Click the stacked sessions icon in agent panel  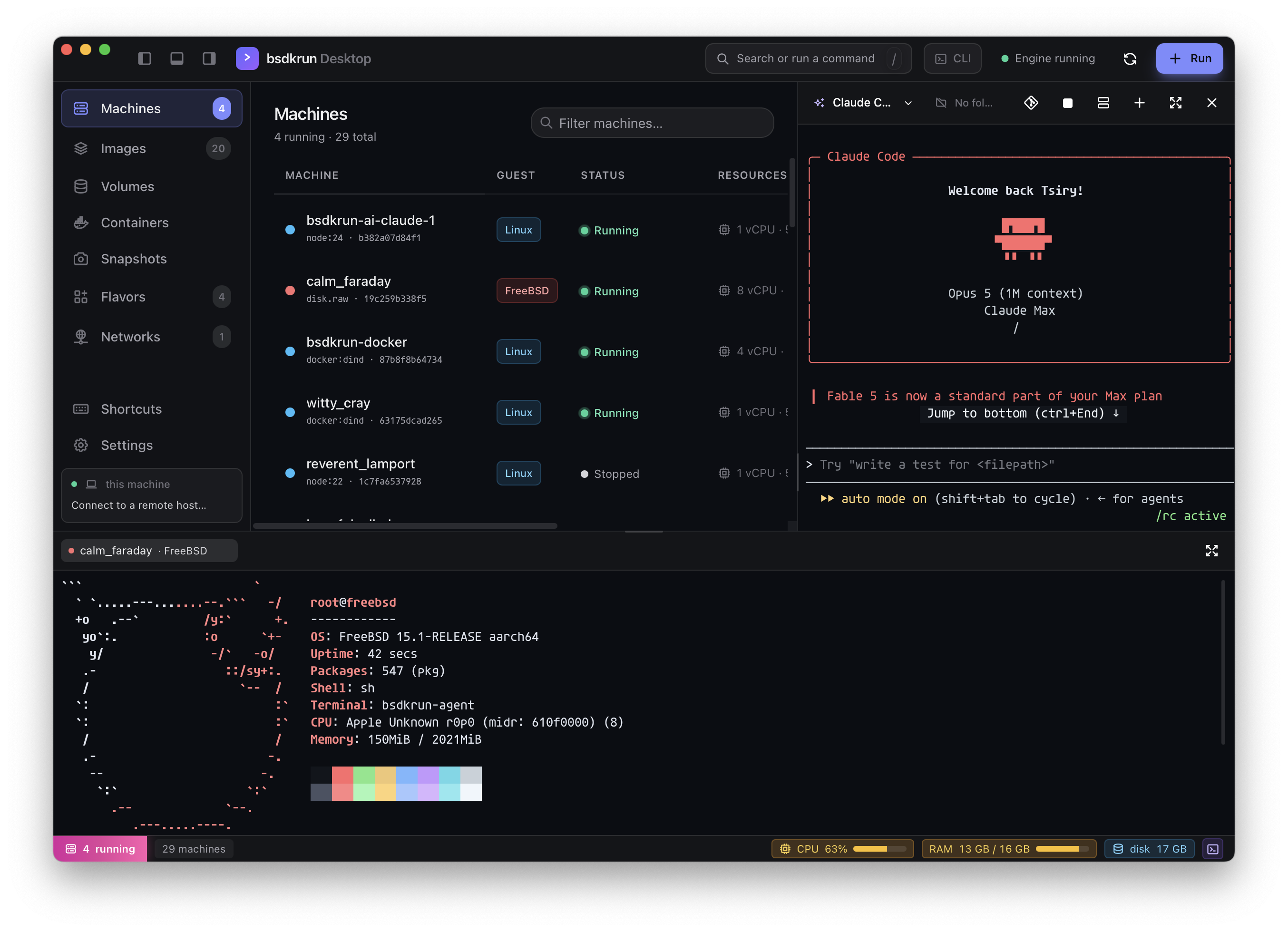coord(1103,103)
